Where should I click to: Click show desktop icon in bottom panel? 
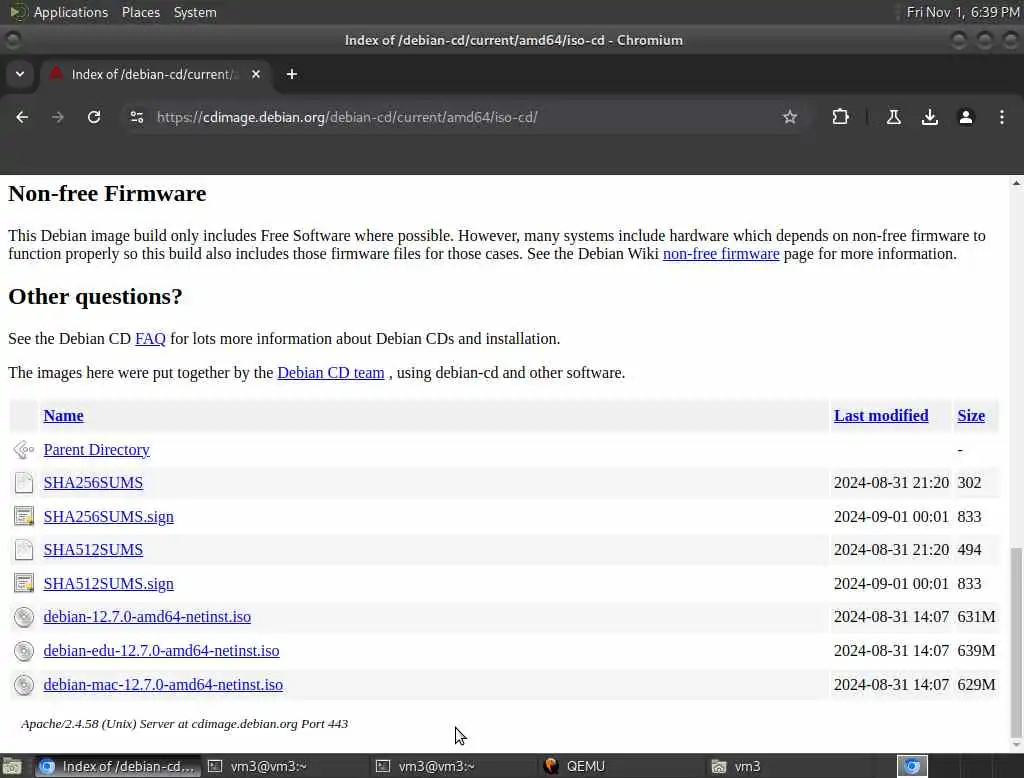click(x=12, y=766)
